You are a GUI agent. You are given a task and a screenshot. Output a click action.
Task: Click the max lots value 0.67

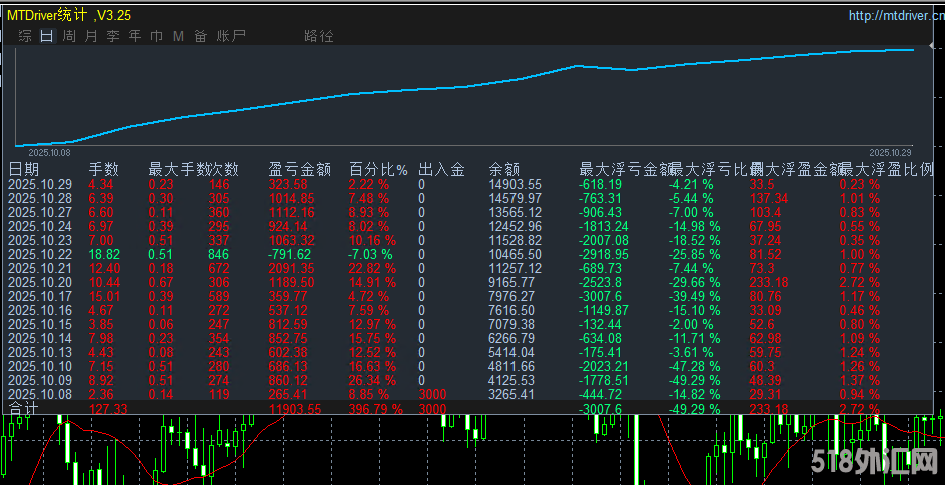[x=161, y=282]
